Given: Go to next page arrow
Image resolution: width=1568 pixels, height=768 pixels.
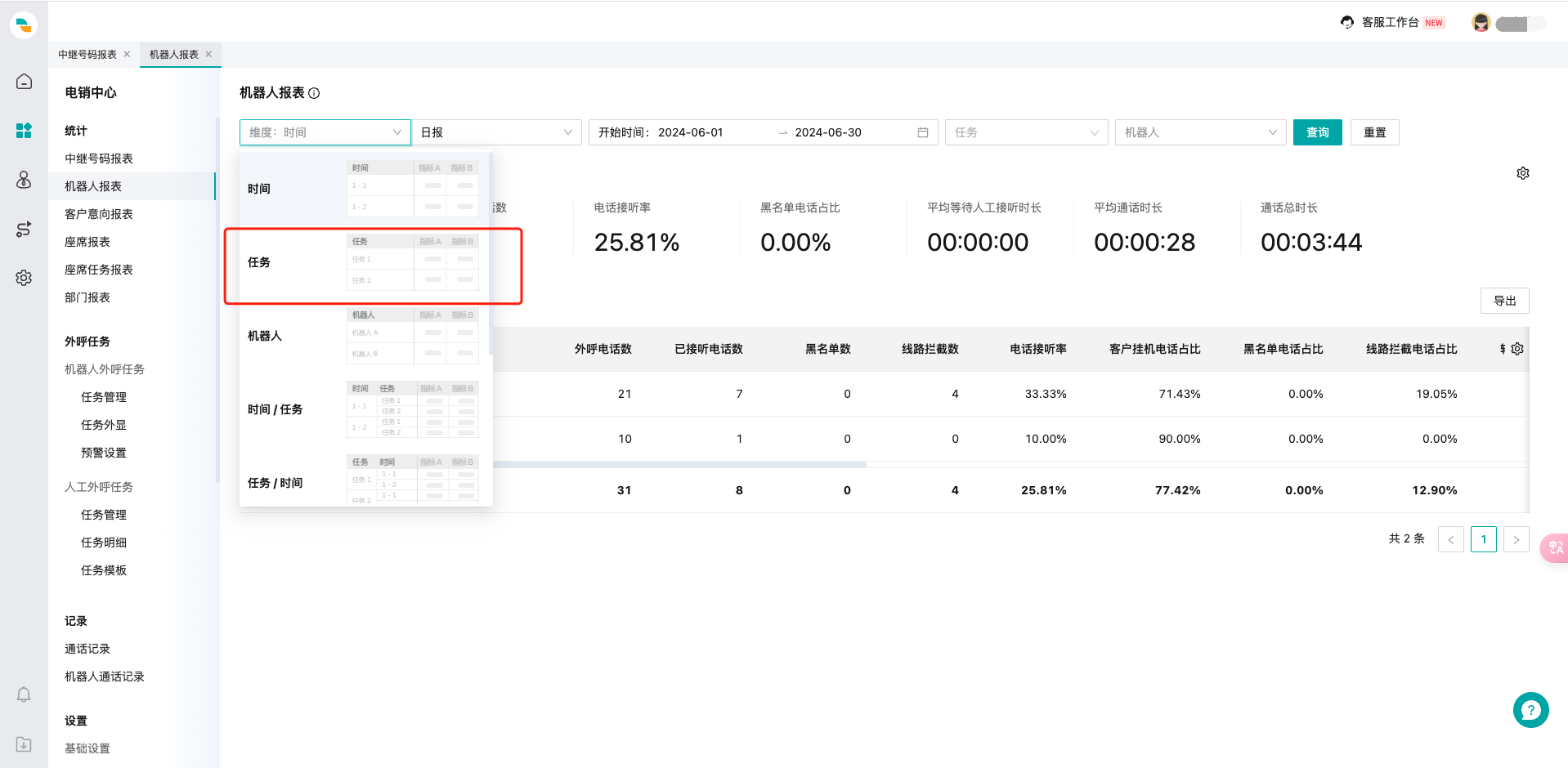Looking at the screenshot, I should (1516, 539).
